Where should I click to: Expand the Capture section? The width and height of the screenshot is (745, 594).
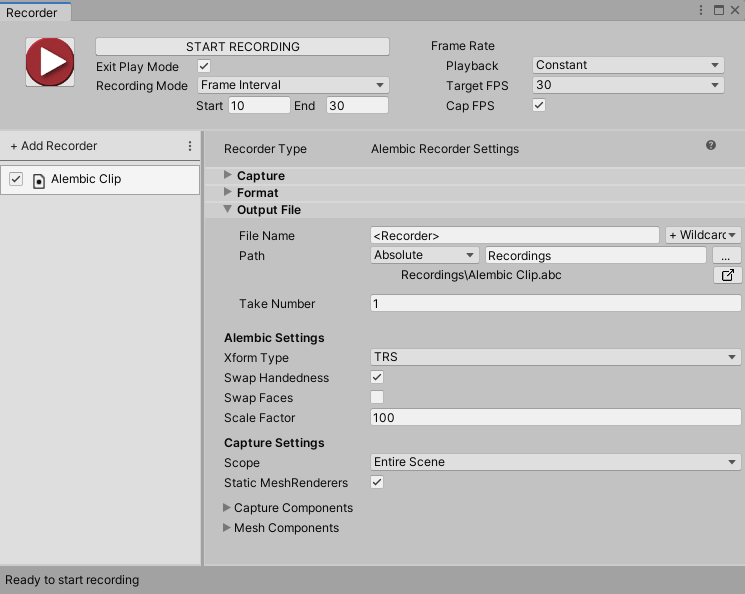click(x=229, y=176)
